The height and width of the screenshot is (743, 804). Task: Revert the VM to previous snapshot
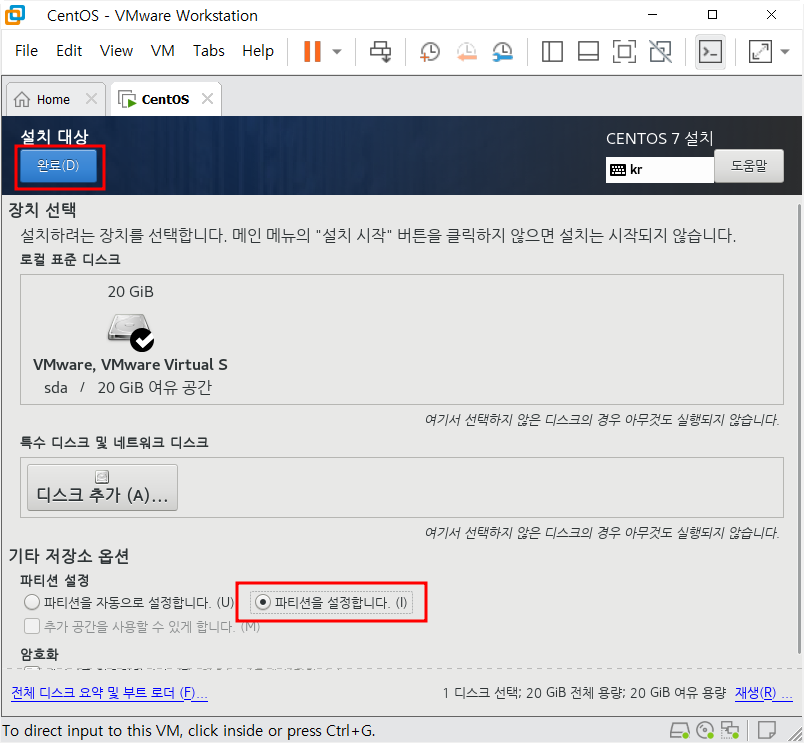(x=466, y=51)
